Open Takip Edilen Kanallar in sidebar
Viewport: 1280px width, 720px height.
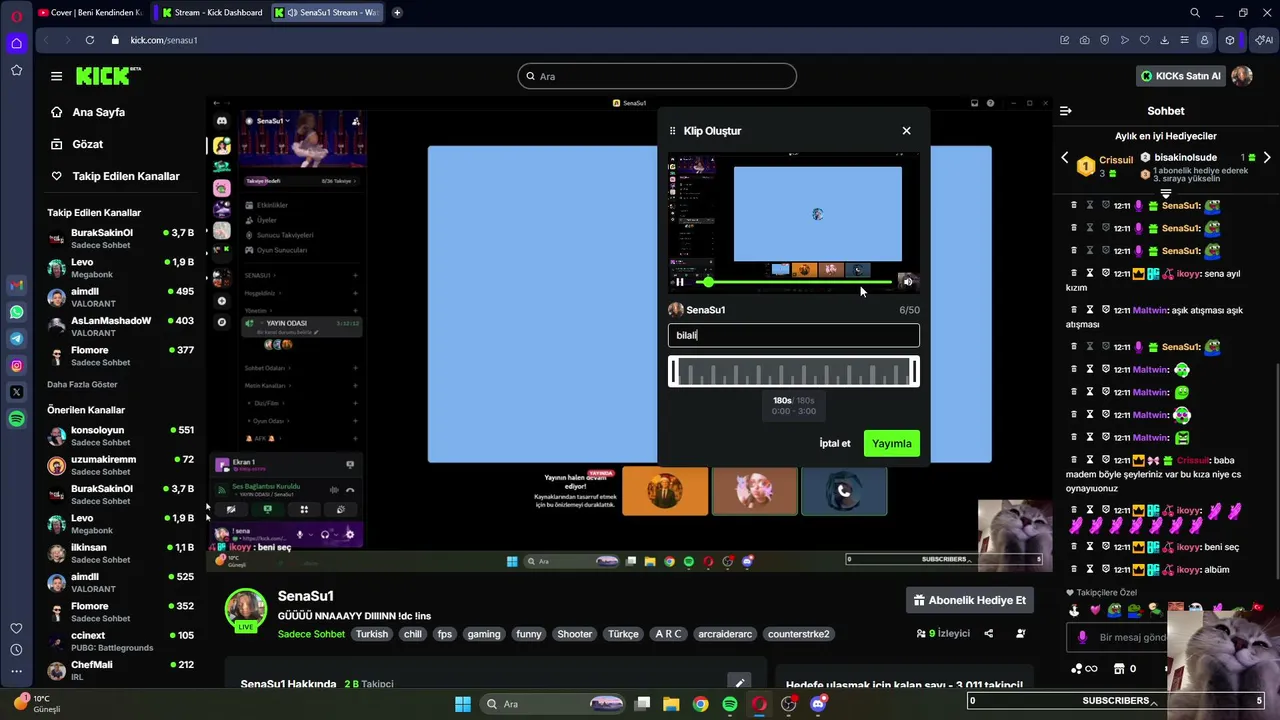[x=125, y=176]
